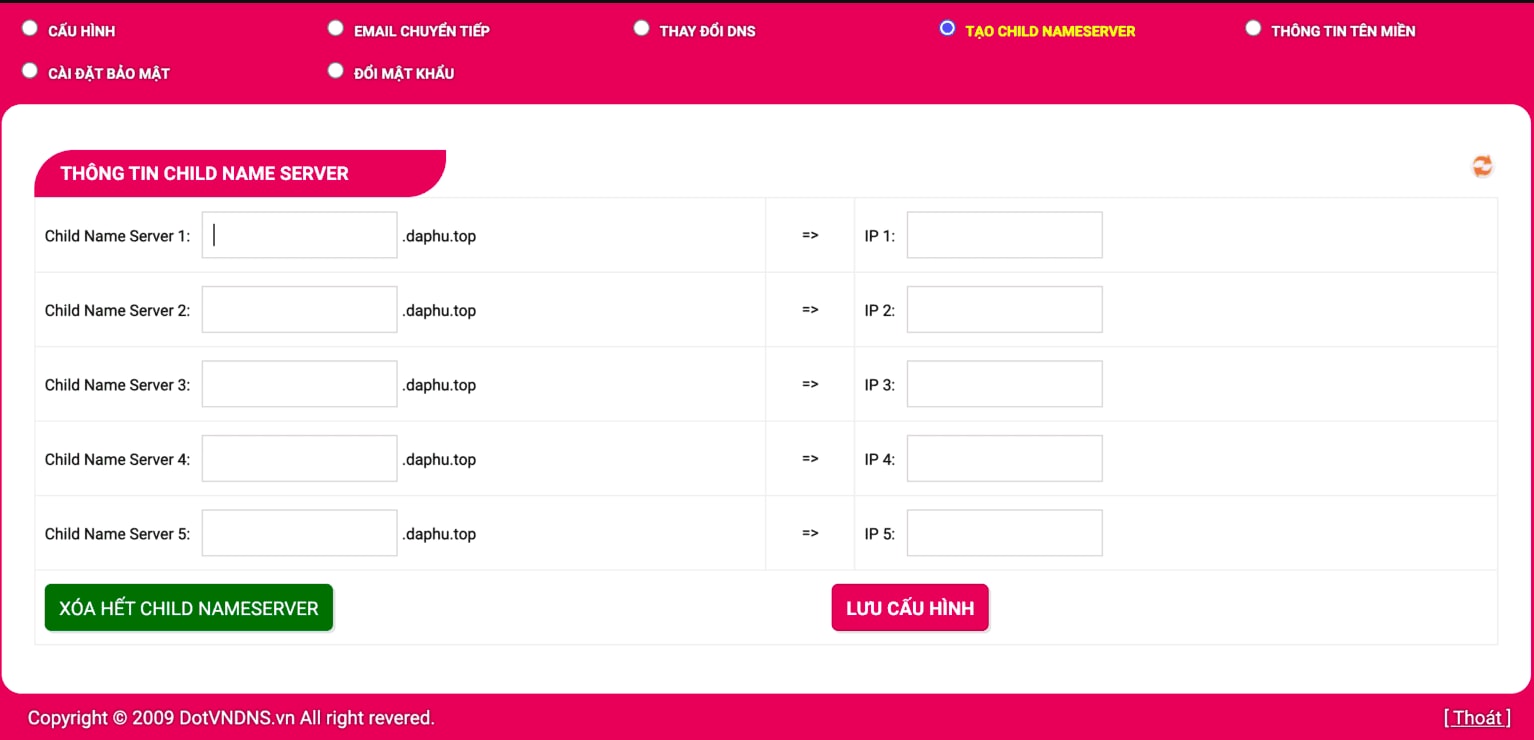Click the Child Name Server 2 input

coord(300,310)
